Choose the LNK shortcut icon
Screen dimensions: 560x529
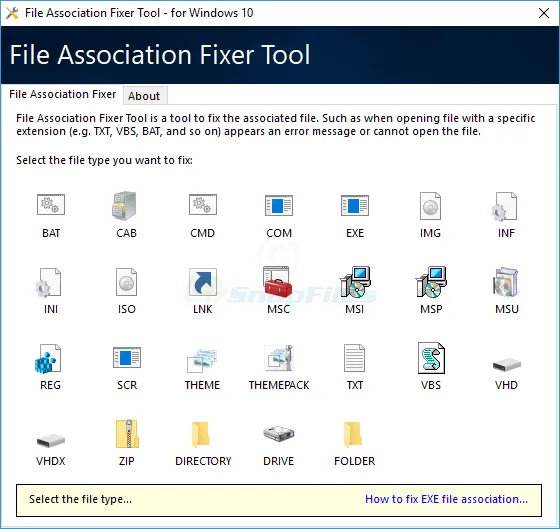[202, 282]
